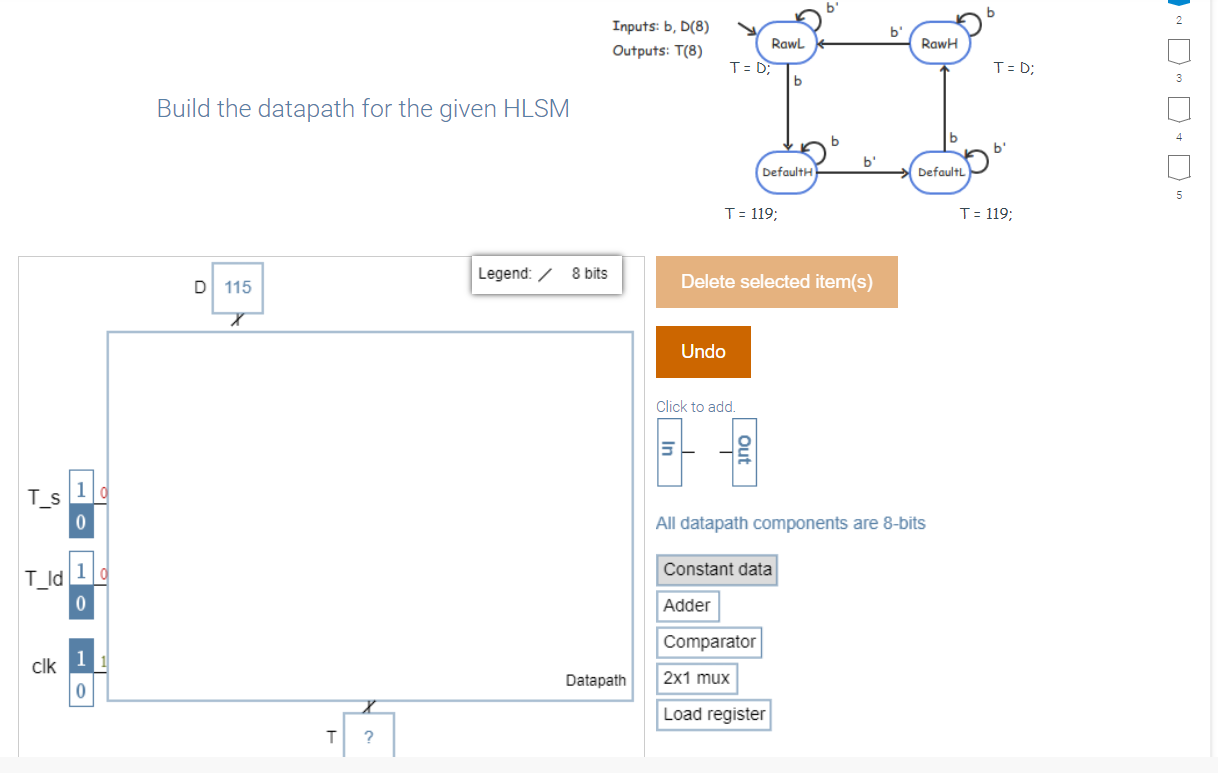The image size is (1218, 773).
Task: Add a Constant data component
Action: [x=716, y=570]
